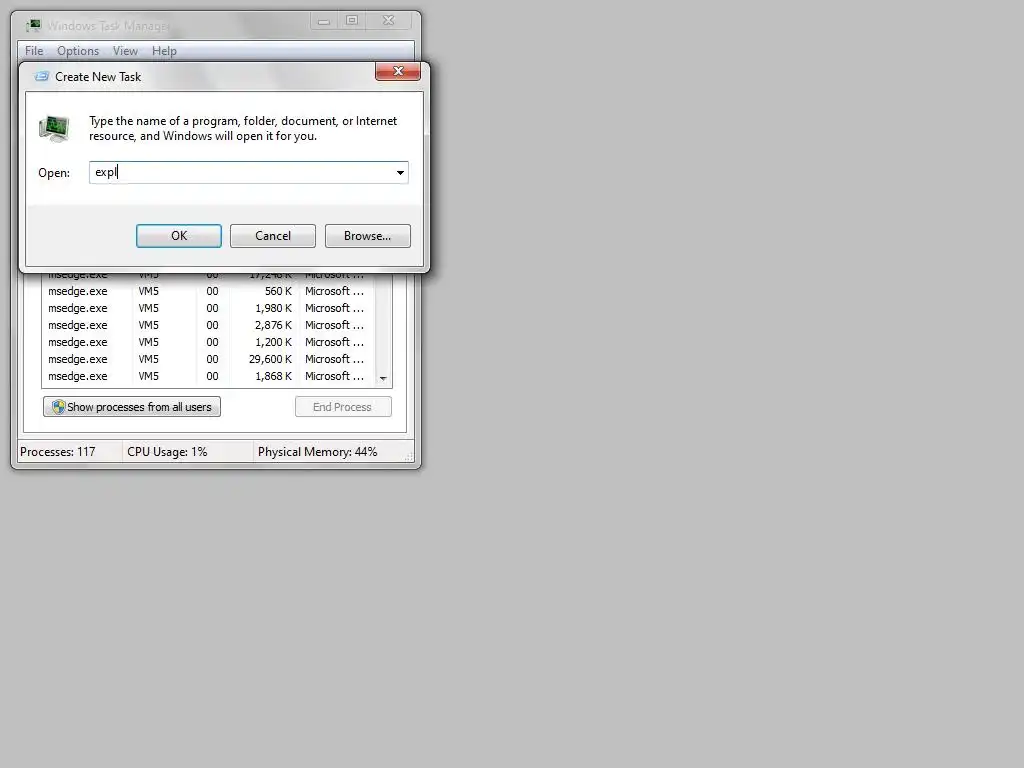Close the Windows Task Manager window
Screen dimensions: 1024x768
click(x=389, y=21)
